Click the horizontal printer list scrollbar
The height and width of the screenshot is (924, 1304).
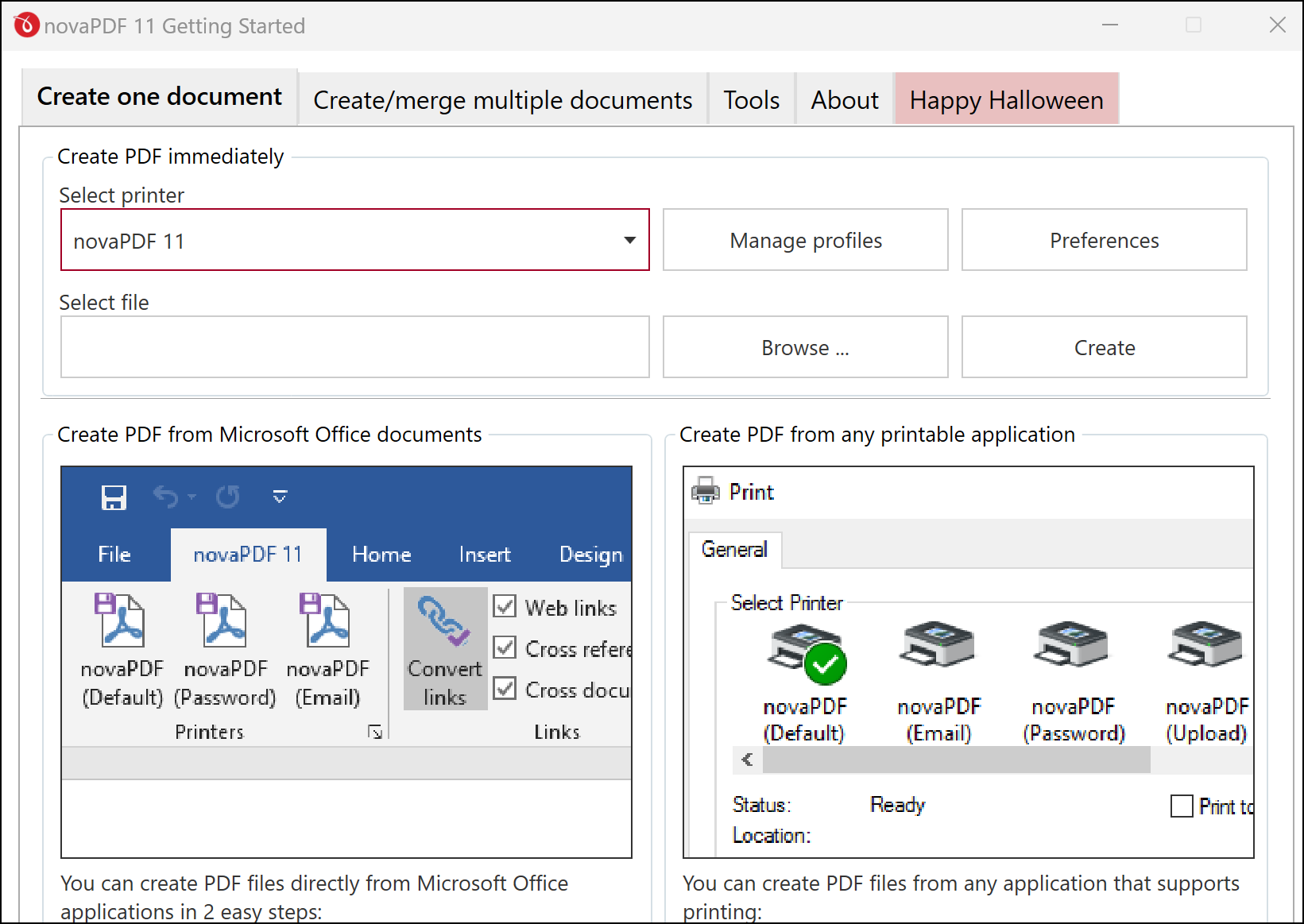(956, 760)
